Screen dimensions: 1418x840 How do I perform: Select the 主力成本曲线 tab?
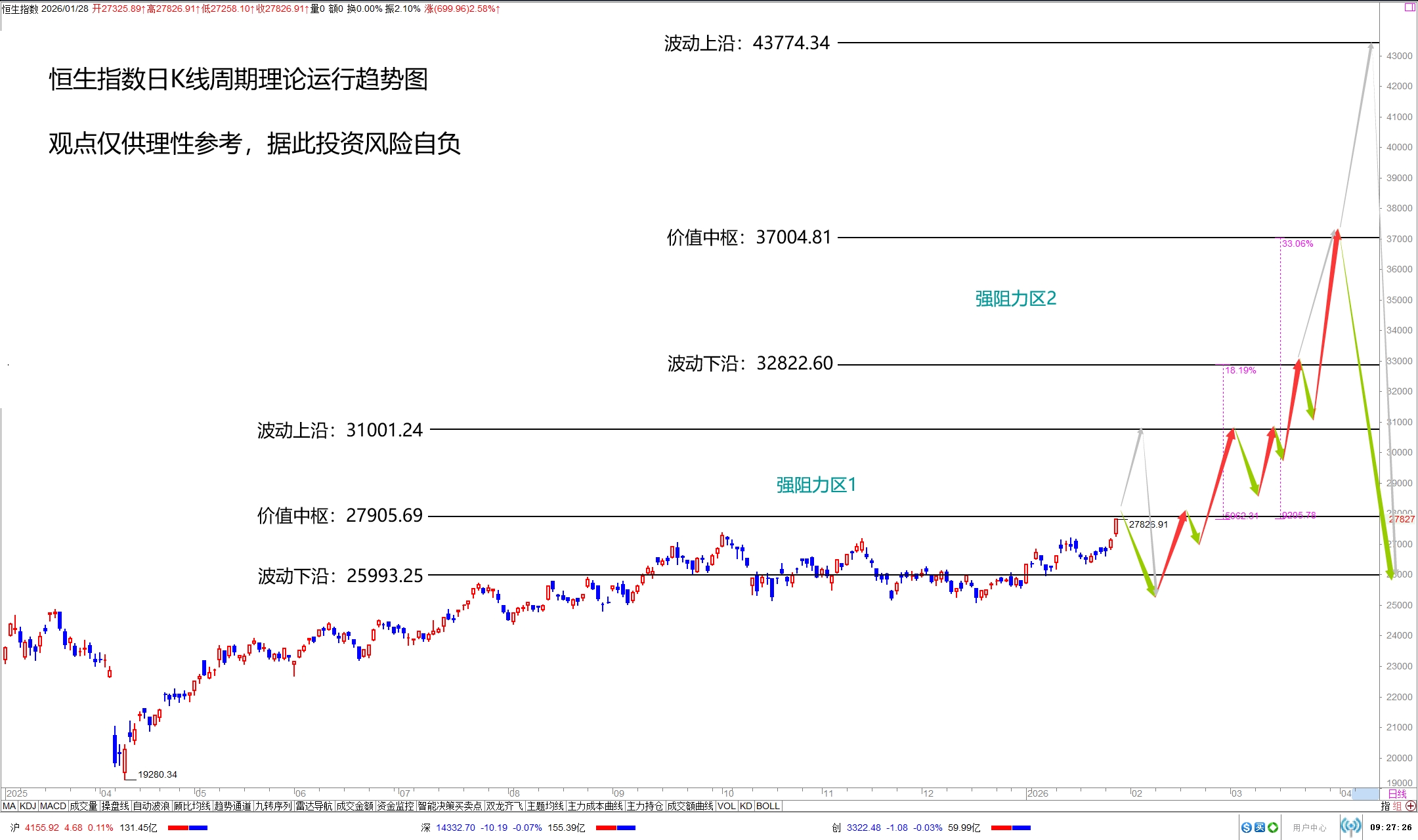tap(595, 806)
